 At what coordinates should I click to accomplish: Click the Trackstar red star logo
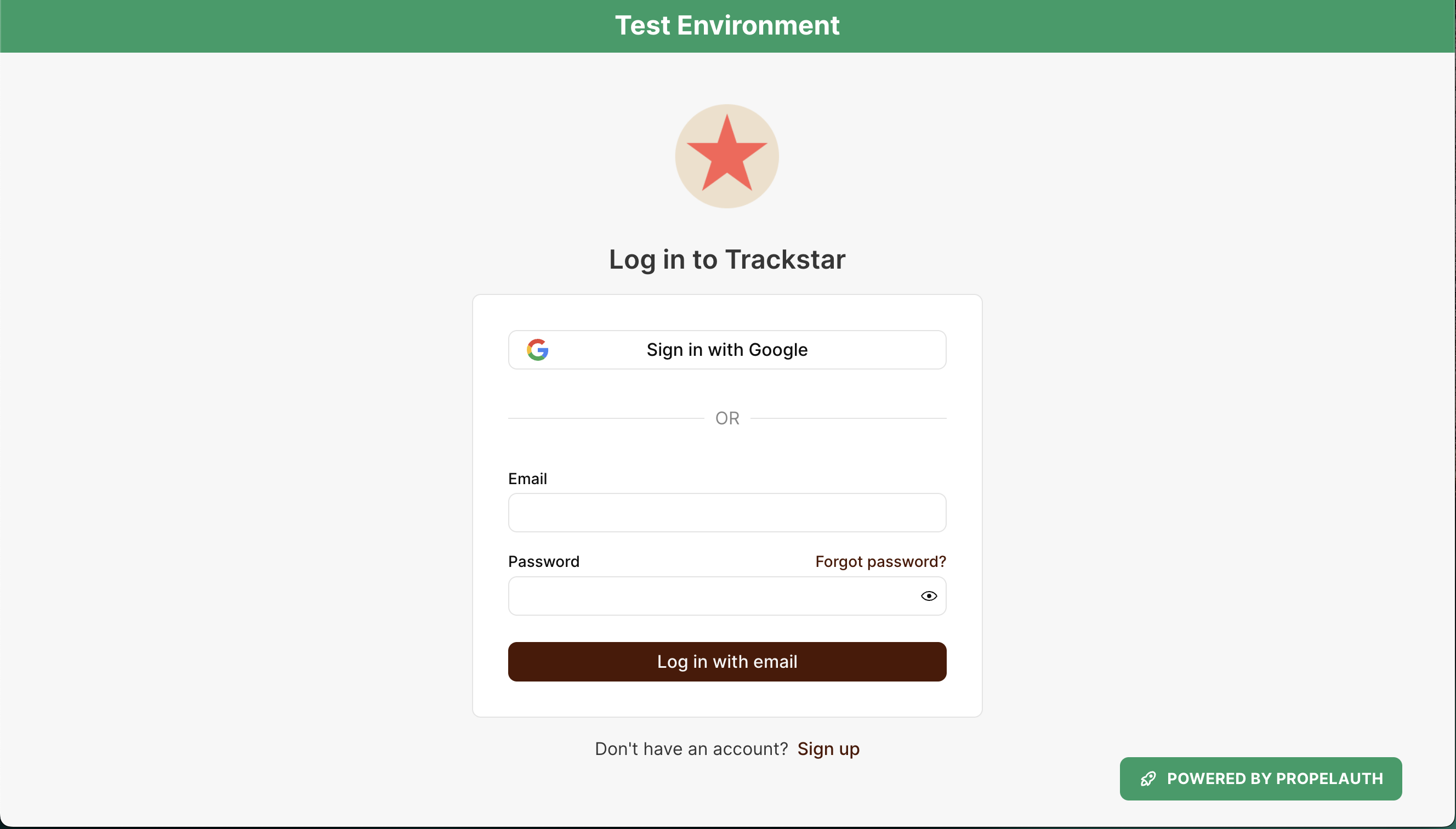[727, 155]
